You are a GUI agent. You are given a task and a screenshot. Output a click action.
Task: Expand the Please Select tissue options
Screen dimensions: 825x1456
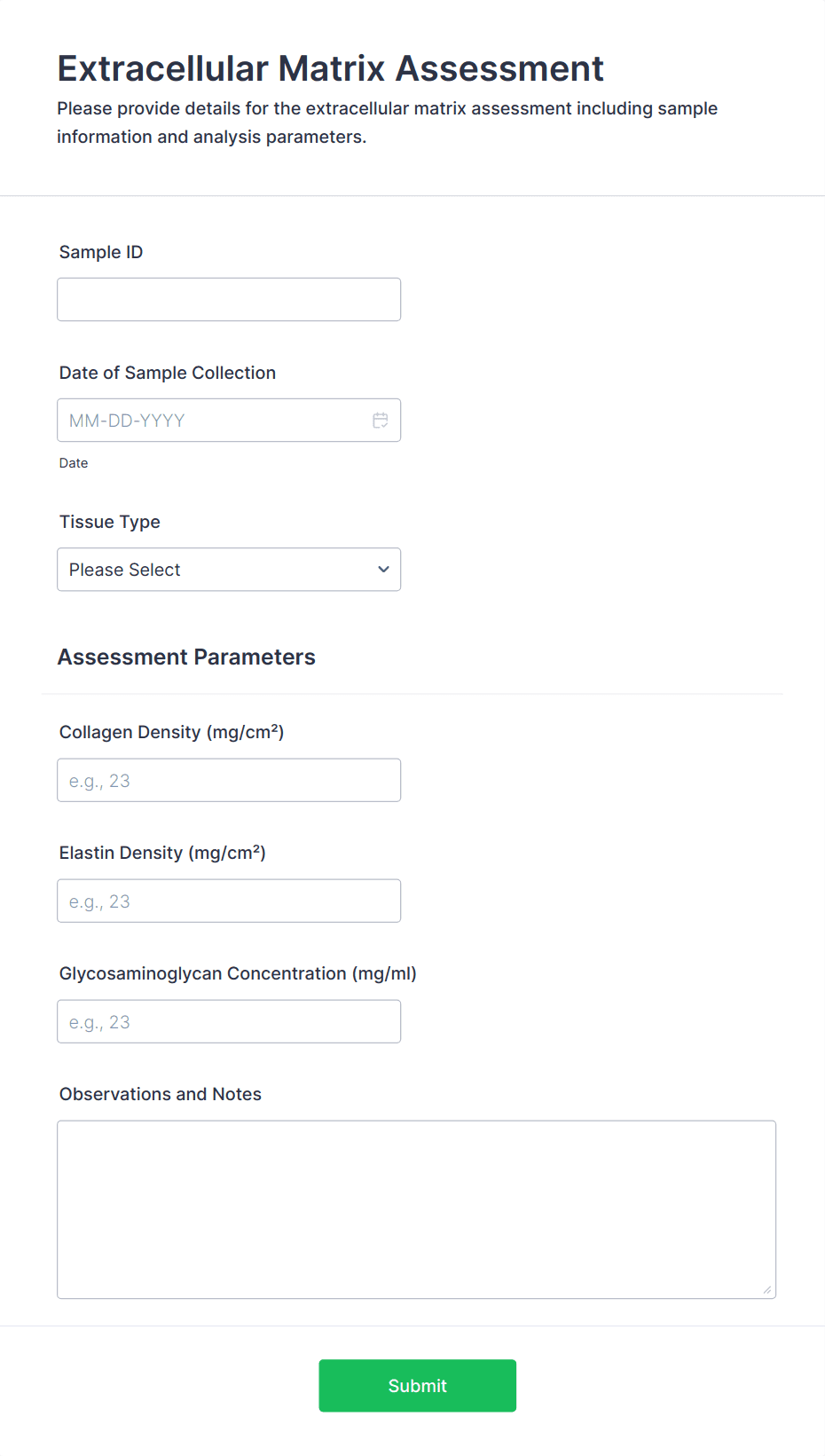[x=229, y=569]
